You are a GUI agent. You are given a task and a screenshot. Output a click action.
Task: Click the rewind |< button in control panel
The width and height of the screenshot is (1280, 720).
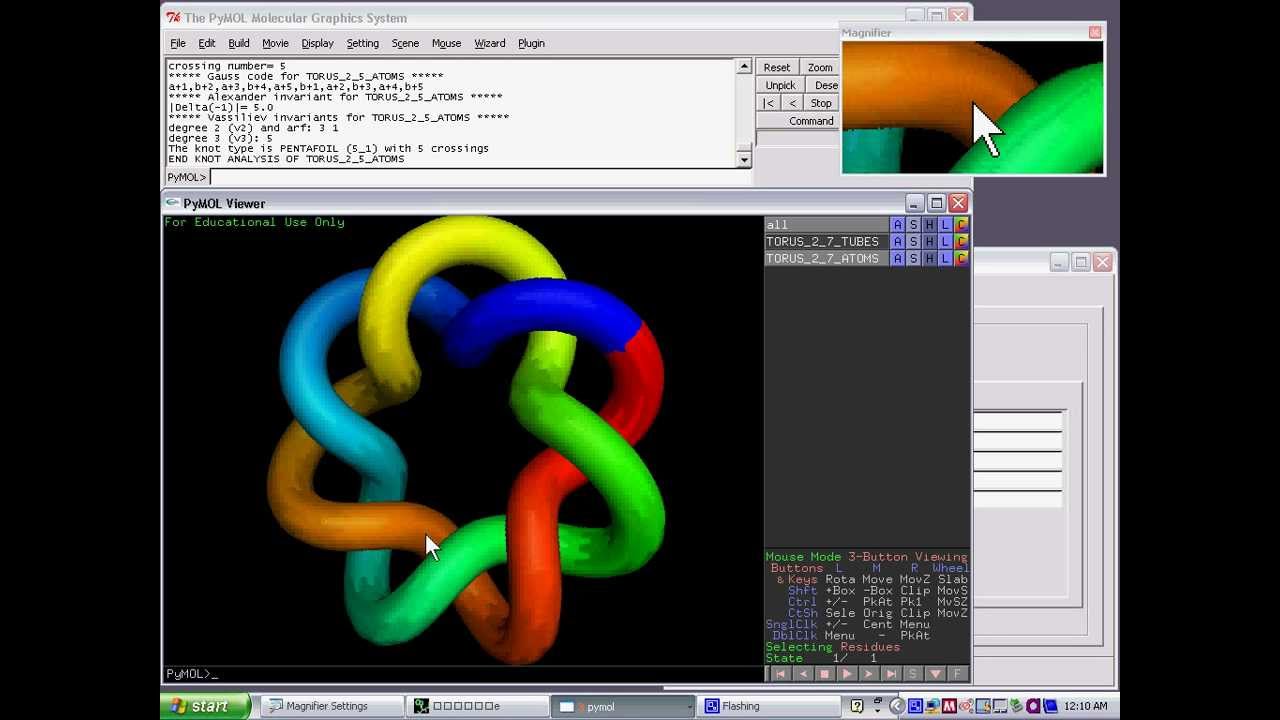pyautogui.click(x=768, y=103)
